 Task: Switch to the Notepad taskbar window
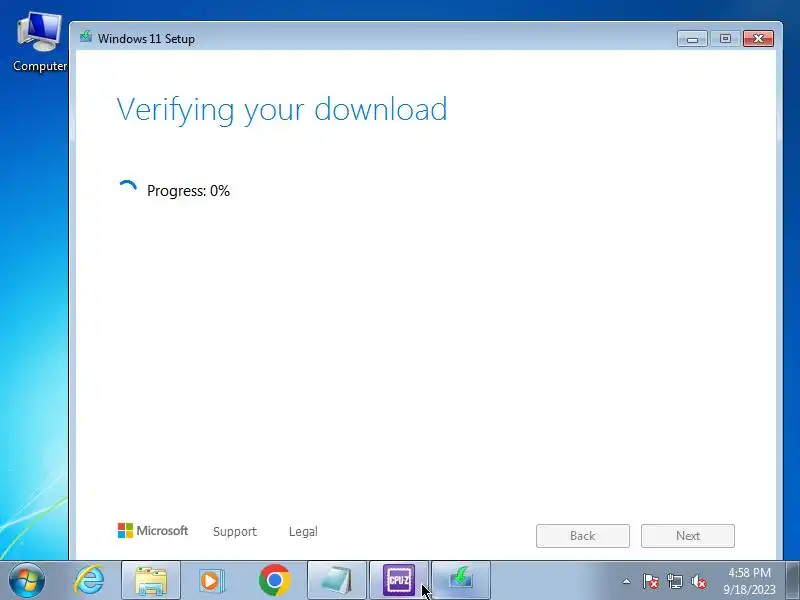pyautogui.click(x=337, y=580)
